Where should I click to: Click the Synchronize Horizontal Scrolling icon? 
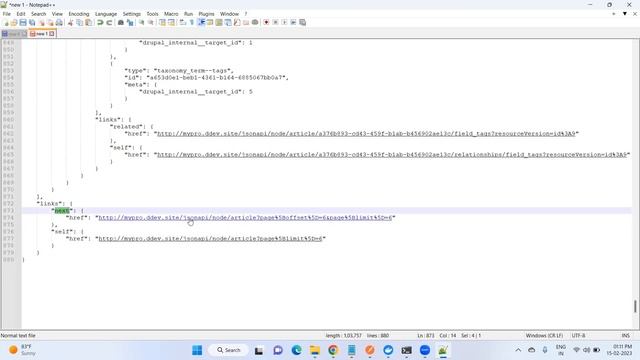[x=171, y=22]
